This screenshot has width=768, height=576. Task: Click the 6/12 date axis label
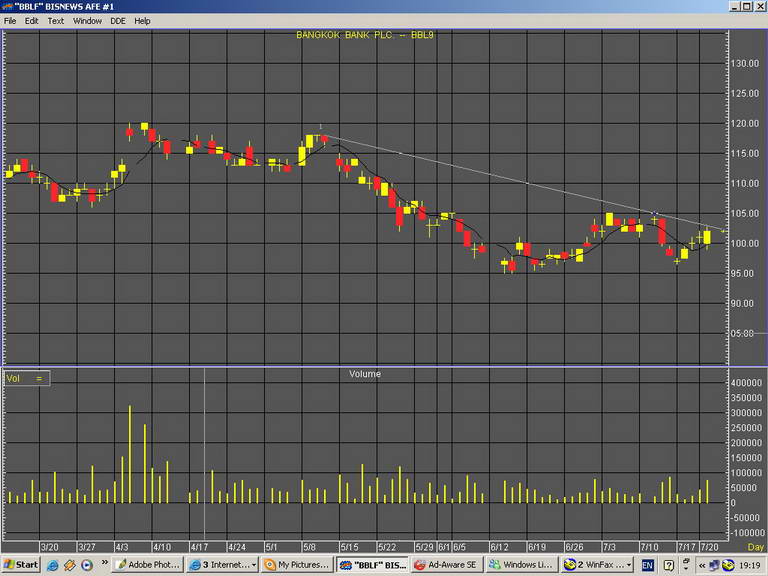[499, 547]
